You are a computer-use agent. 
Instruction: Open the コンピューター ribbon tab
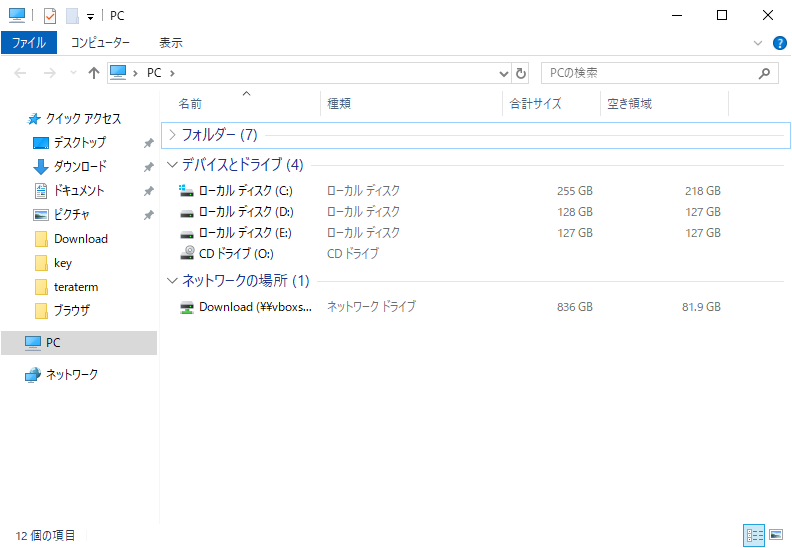(x=100, y=43)
